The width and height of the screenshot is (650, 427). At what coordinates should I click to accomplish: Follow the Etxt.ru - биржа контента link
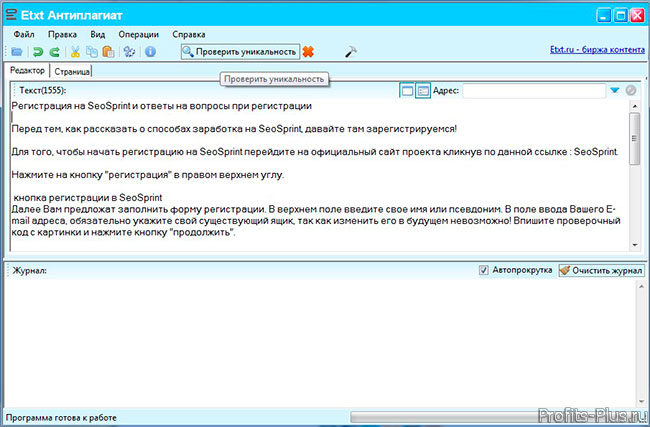pyautogui.click(x=597, y=50)
